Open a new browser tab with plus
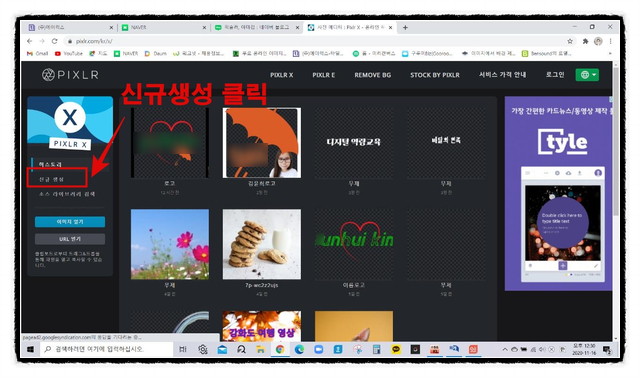The width and height of the screenshot is (640, 378). click(405, 27)
